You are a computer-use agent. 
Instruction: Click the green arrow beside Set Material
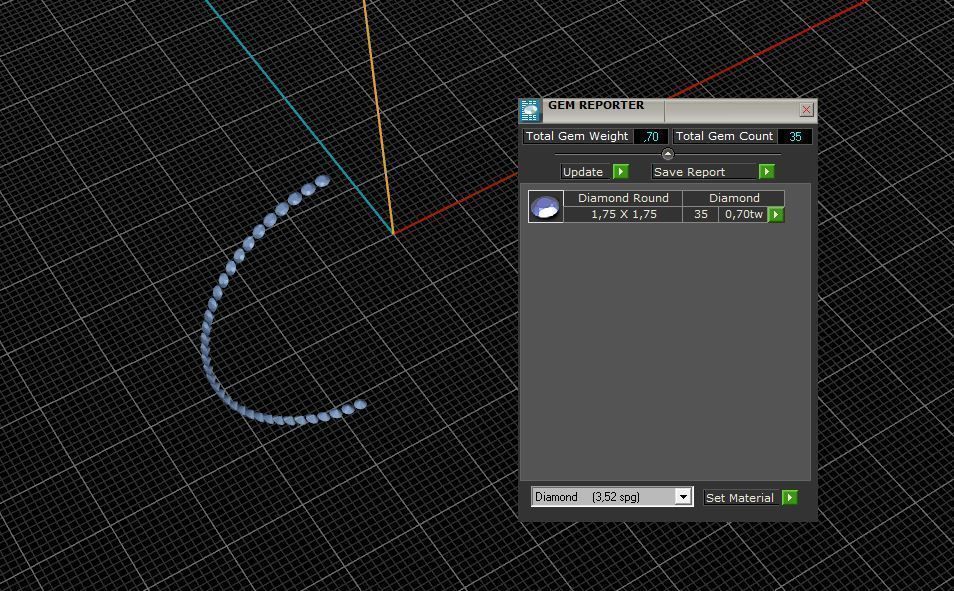pyautogui.click(x=790, y=498)
